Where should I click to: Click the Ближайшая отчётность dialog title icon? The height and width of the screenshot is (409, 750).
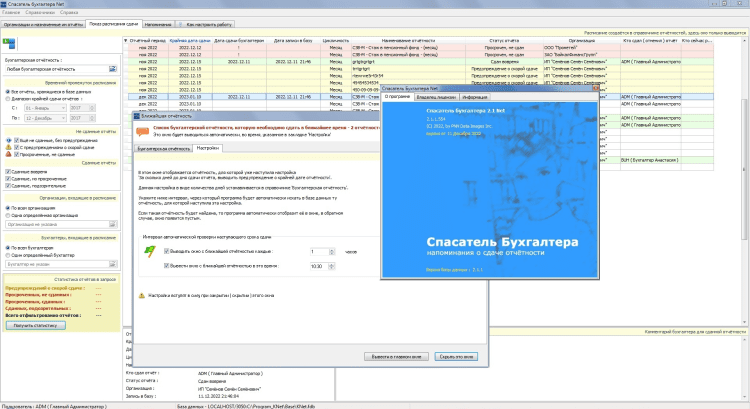[x=137, y=116]
